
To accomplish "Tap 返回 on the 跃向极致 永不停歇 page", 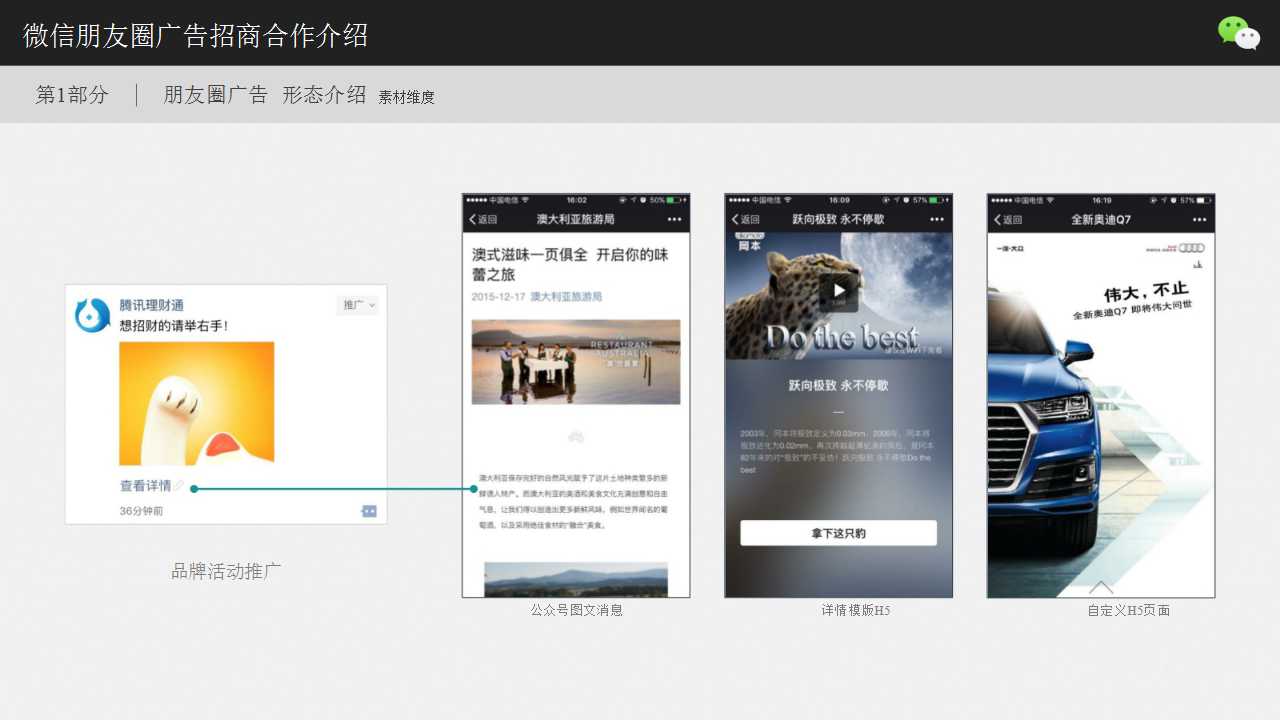I will tap(746, 220).
